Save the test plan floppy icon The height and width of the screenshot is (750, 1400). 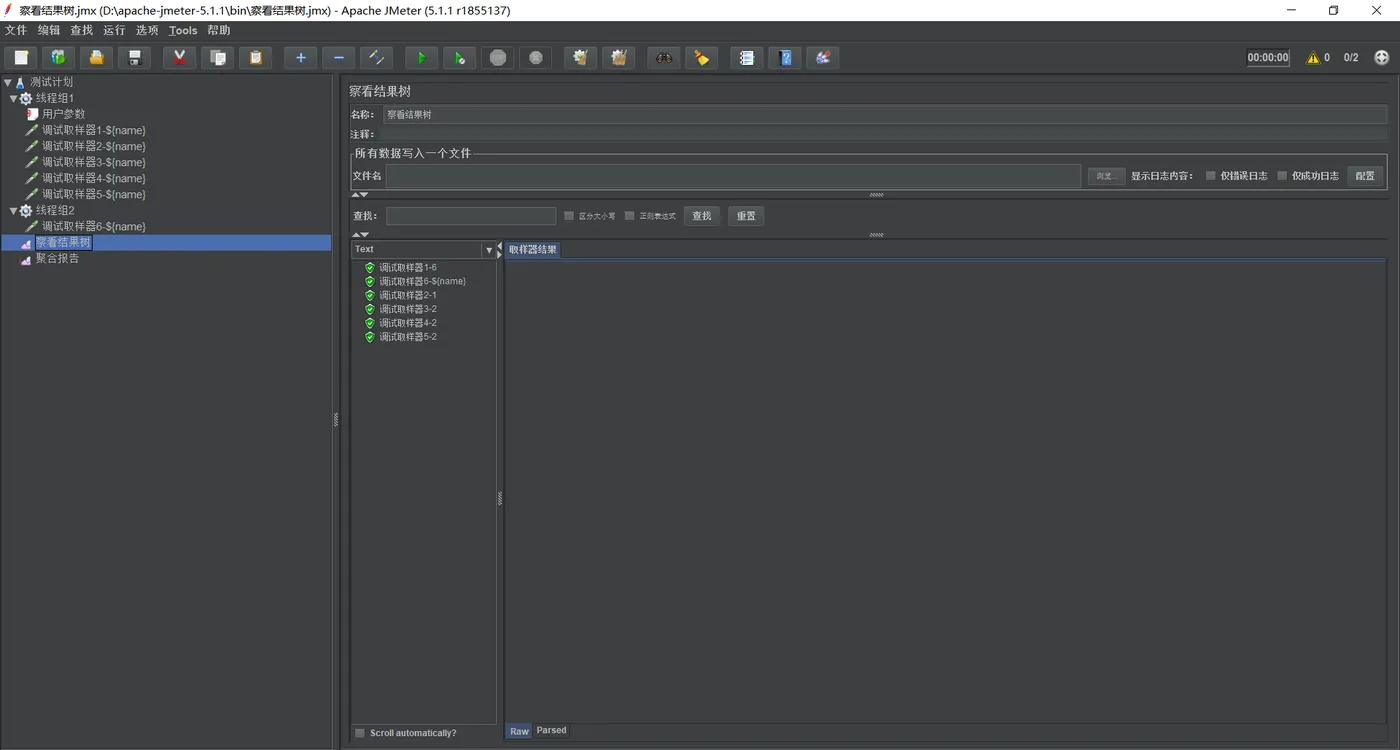coord(134,58)
